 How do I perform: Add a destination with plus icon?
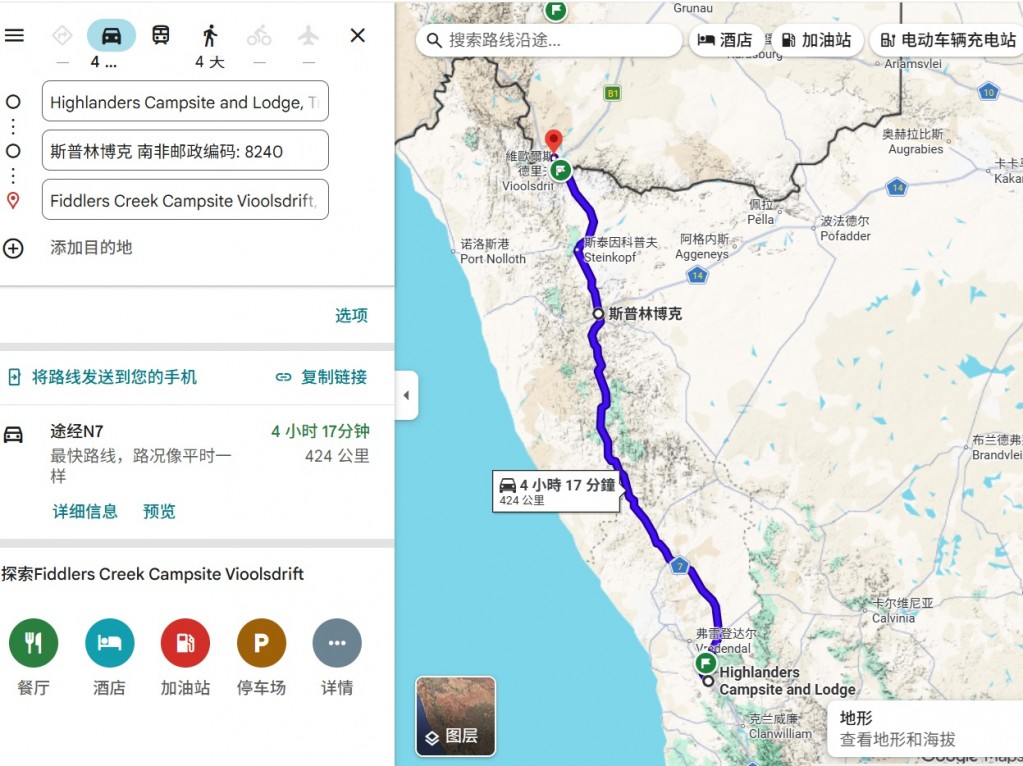tap(13, 248)
